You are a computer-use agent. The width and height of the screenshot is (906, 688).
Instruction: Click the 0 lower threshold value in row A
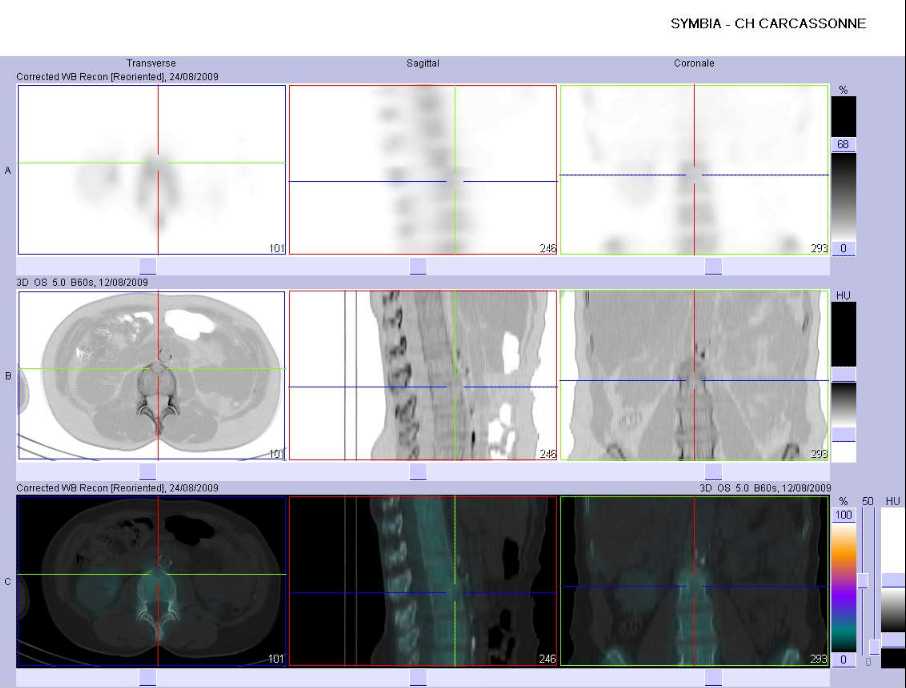(843, 248)
